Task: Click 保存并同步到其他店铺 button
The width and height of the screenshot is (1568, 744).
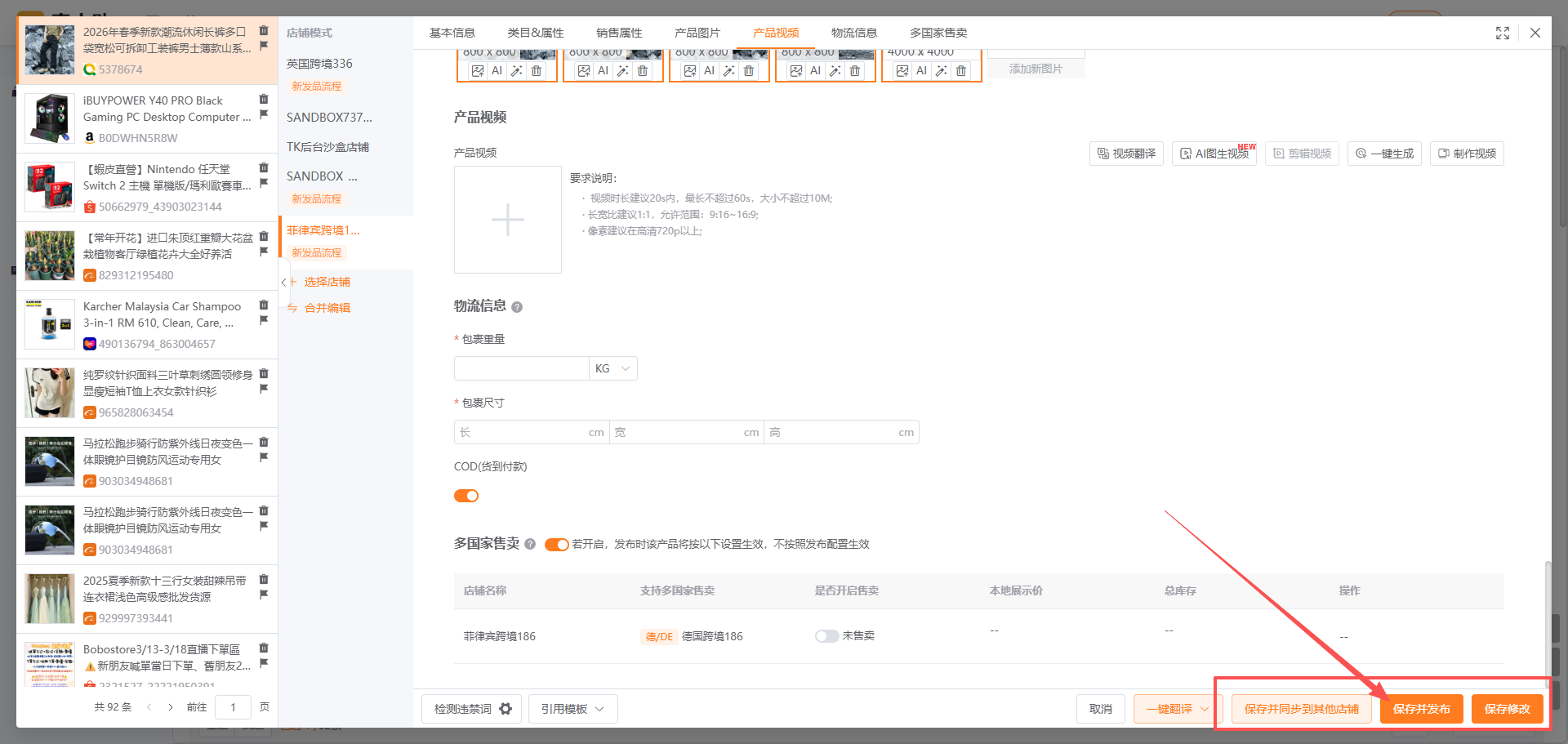Action: (x=1302, y=709)
